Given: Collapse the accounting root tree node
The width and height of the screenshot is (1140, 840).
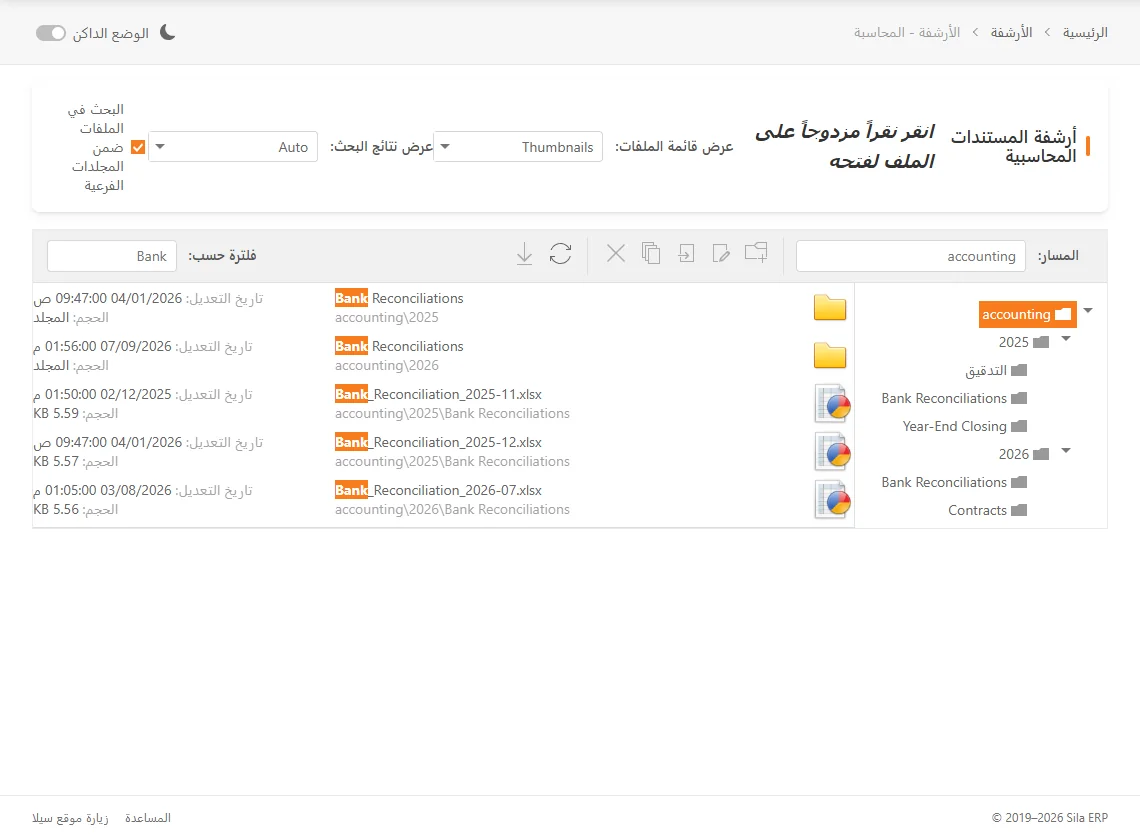Looking at the screenshot, I should point(1088,311).
